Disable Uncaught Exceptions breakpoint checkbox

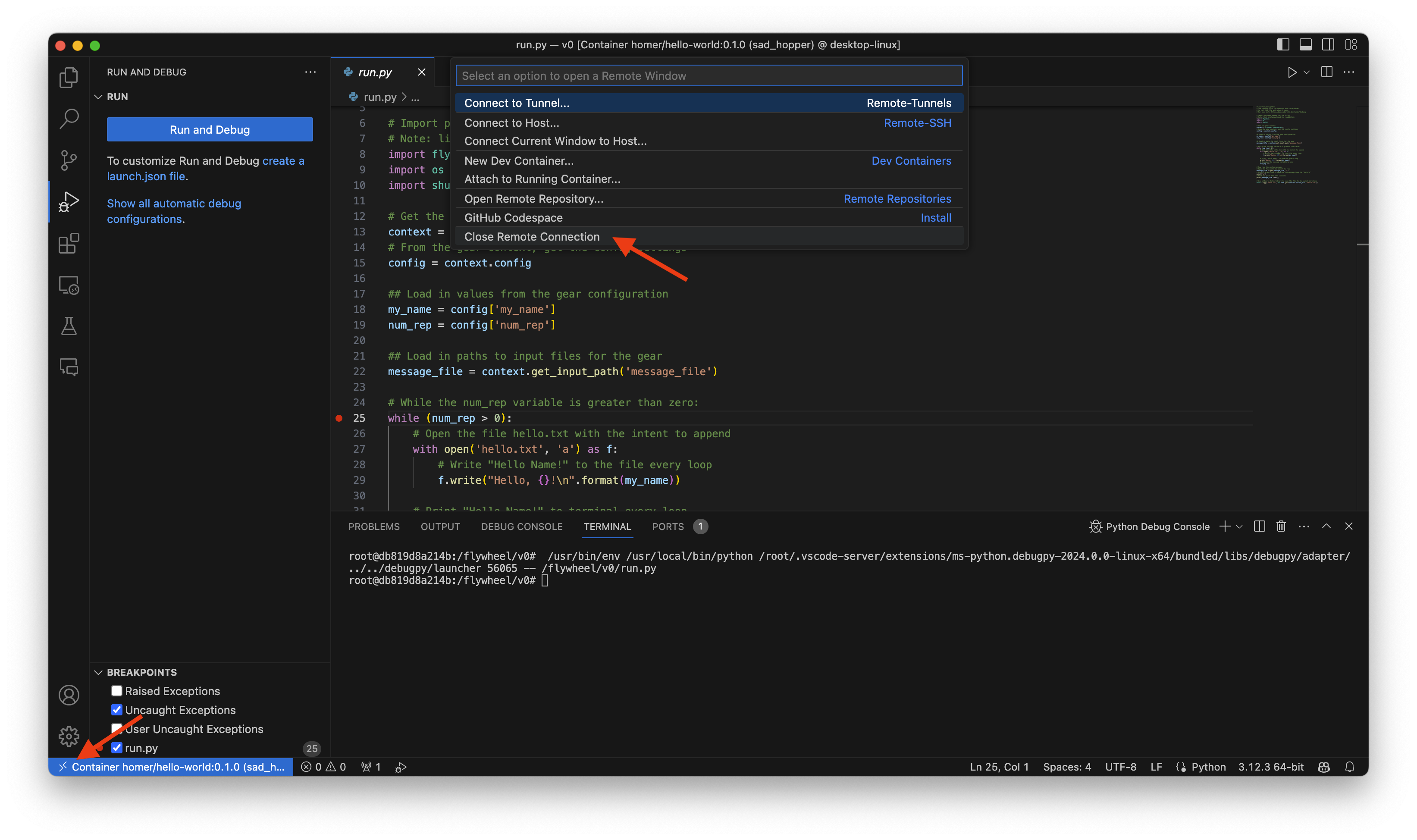(116, 710)
